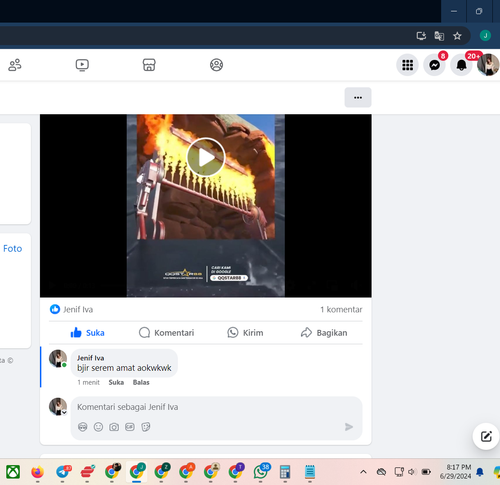Open Calculator from the taskbar
500x485 pixels.
[285, 472]
